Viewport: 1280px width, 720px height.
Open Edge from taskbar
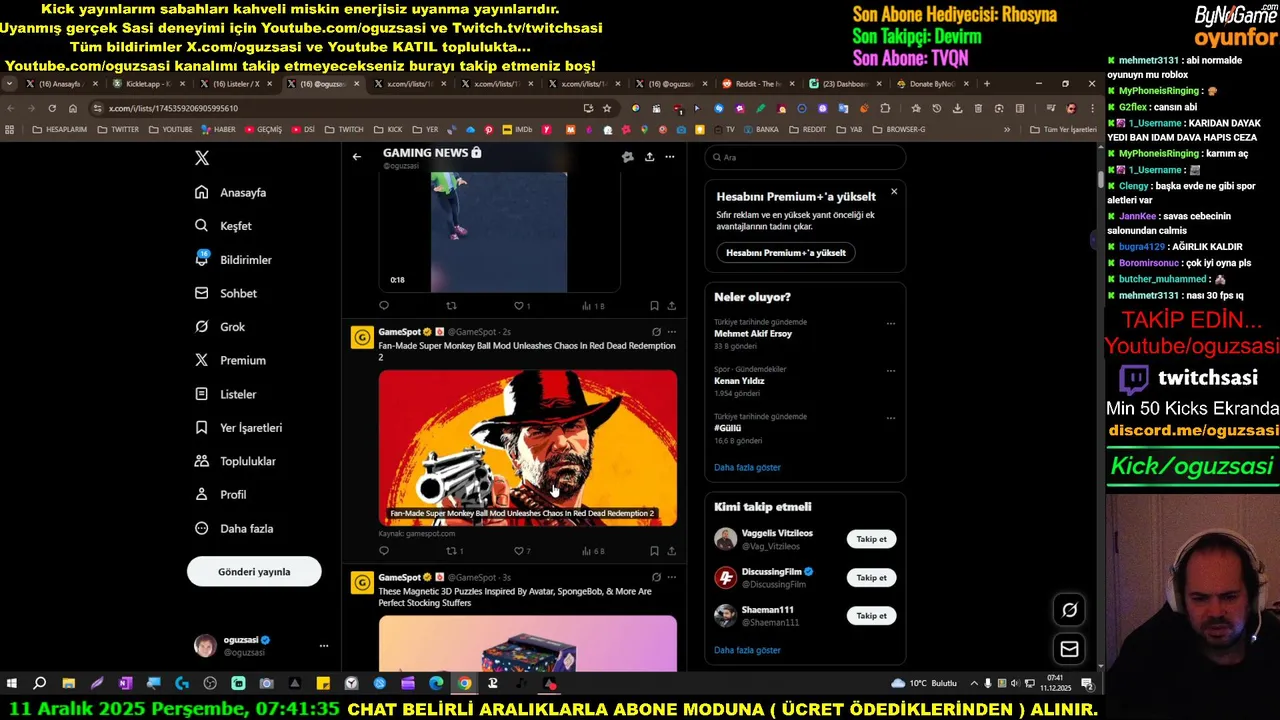(436, 684)
